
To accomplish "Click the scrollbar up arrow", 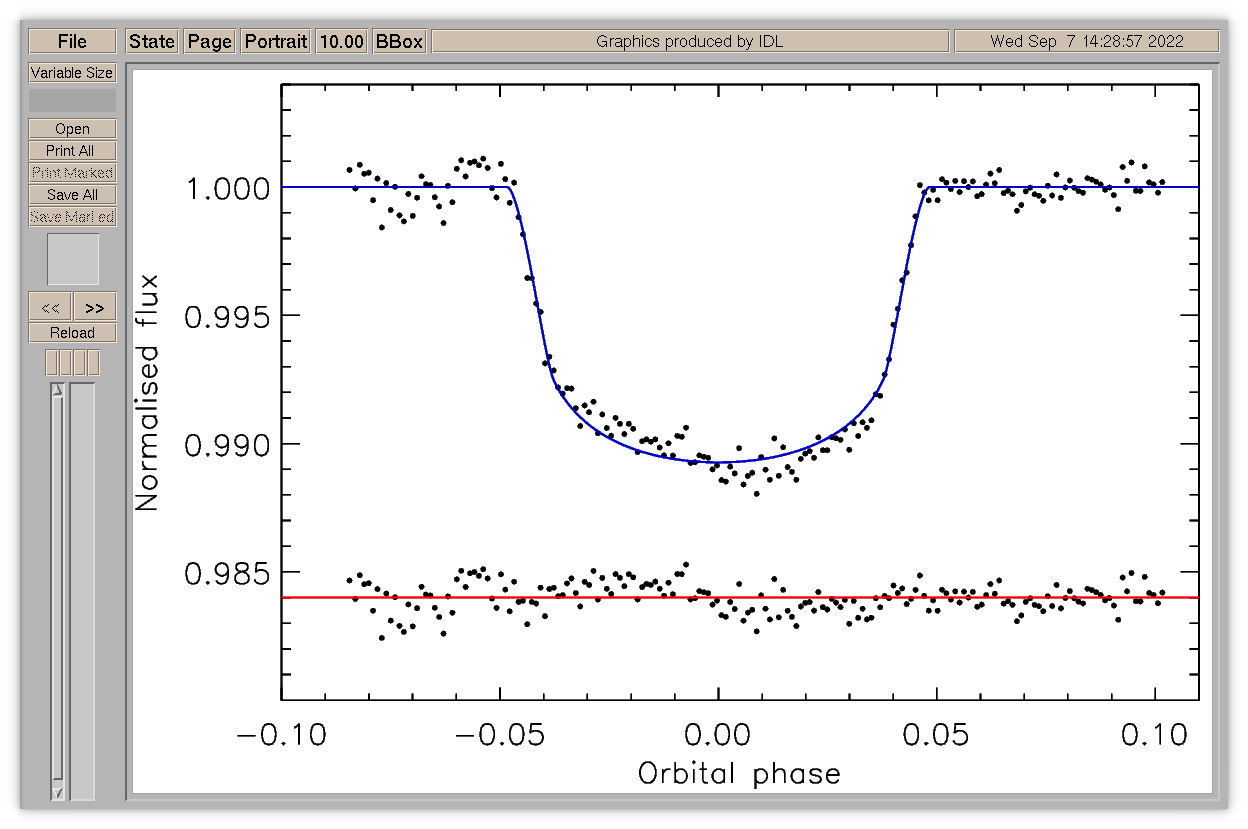I will point(57,390).
